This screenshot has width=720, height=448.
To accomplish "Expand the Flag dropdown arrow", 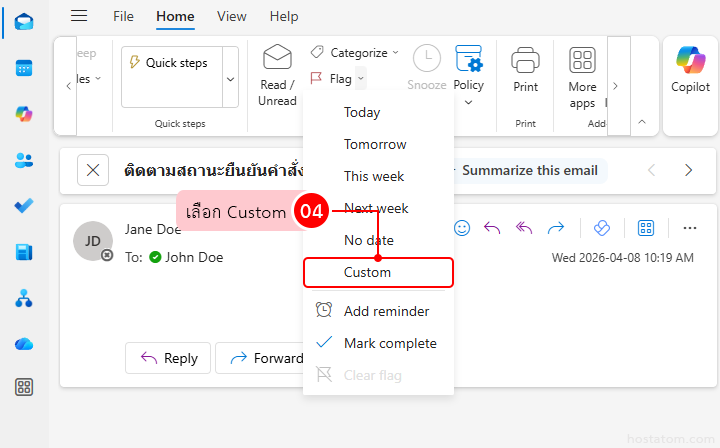I will point(361,78).
